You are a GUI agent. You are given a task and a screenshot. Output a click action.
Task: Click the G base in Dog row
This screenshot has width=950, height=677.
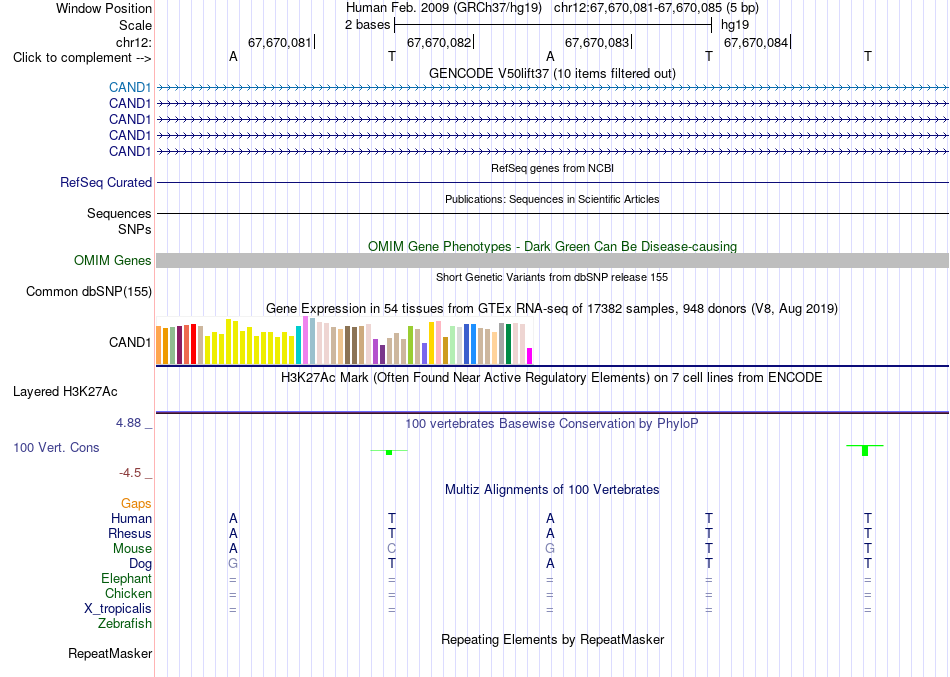point(233,564)
